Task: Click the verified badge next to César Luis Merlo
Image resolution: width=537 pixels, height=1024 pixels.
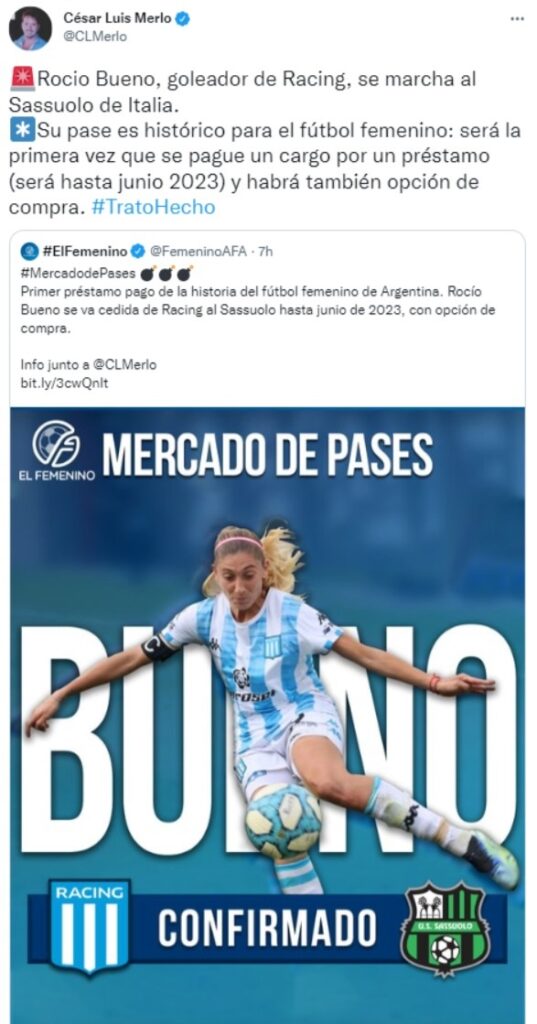Action: [183, 19]
